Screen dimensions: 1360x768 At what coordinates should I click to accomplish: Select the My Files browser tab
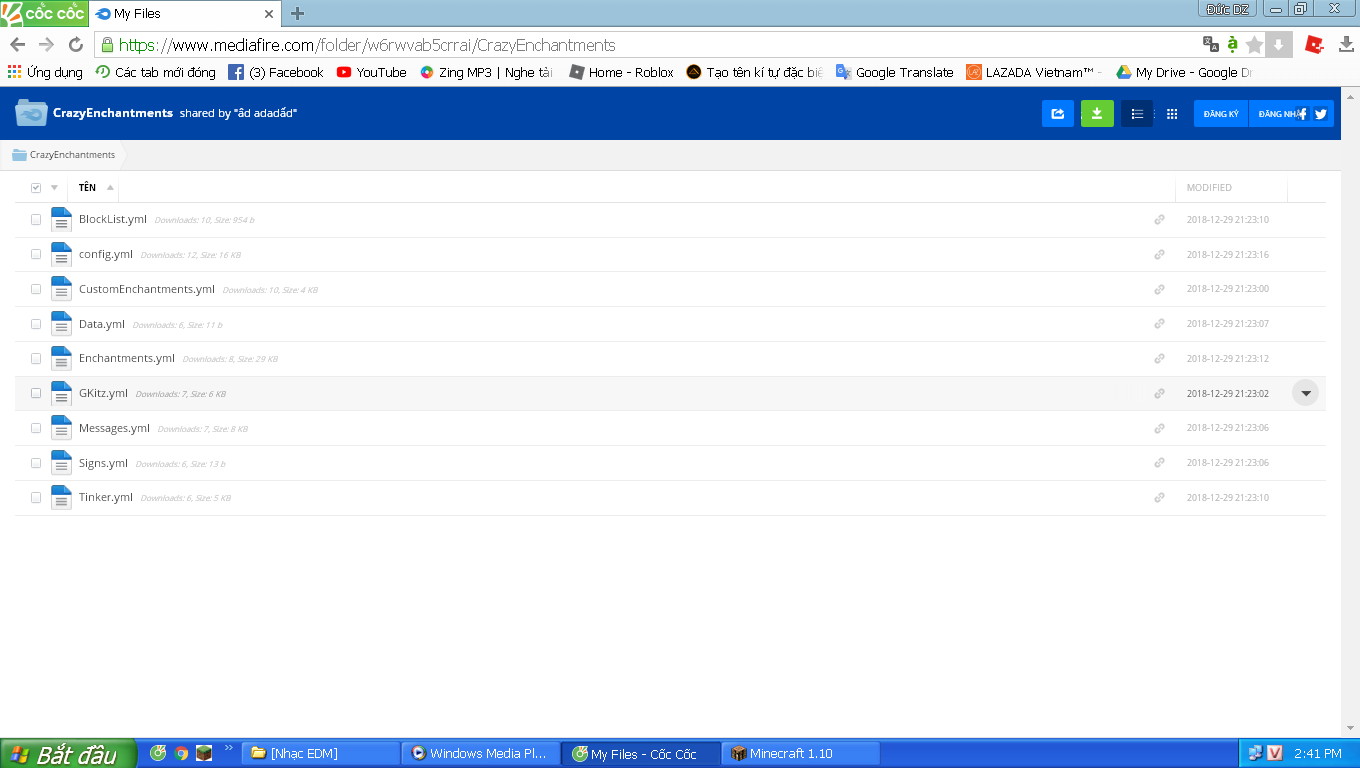pos(185,14)
